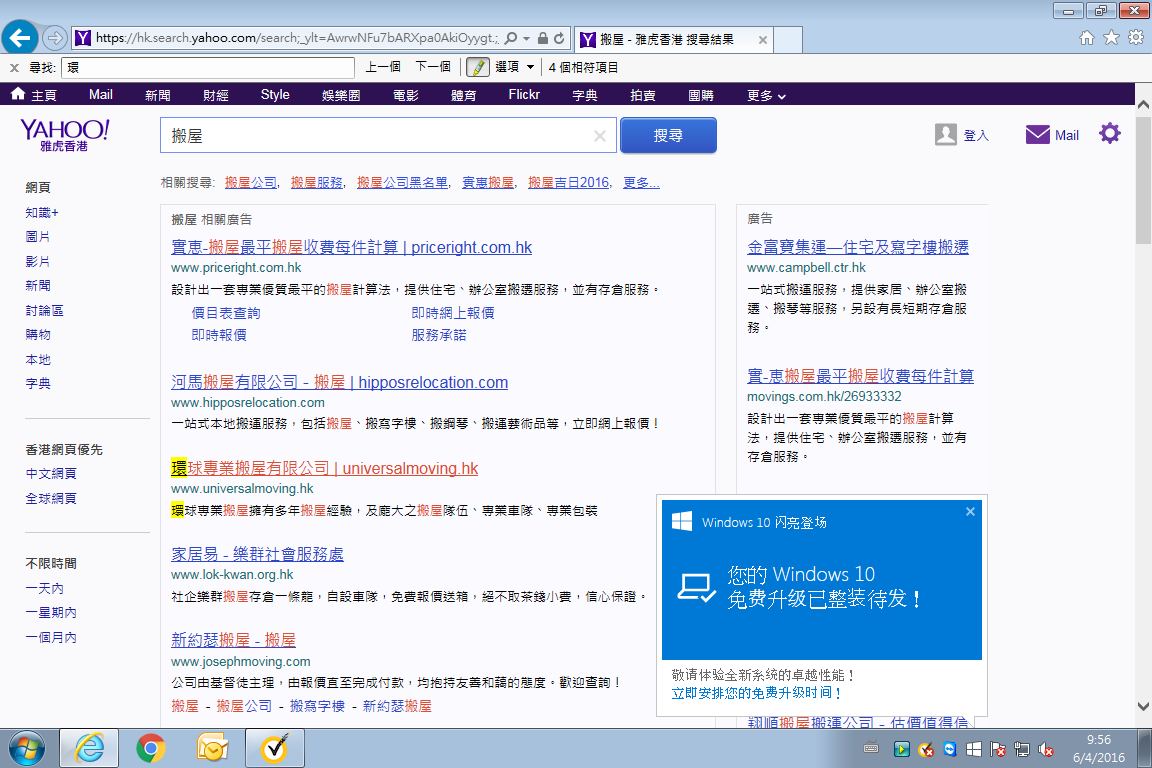Image resolution: width=1152 pixels, height=768 pixels.
Task: Filter results to 一天內 past day
Action: (x=45, y=589)
